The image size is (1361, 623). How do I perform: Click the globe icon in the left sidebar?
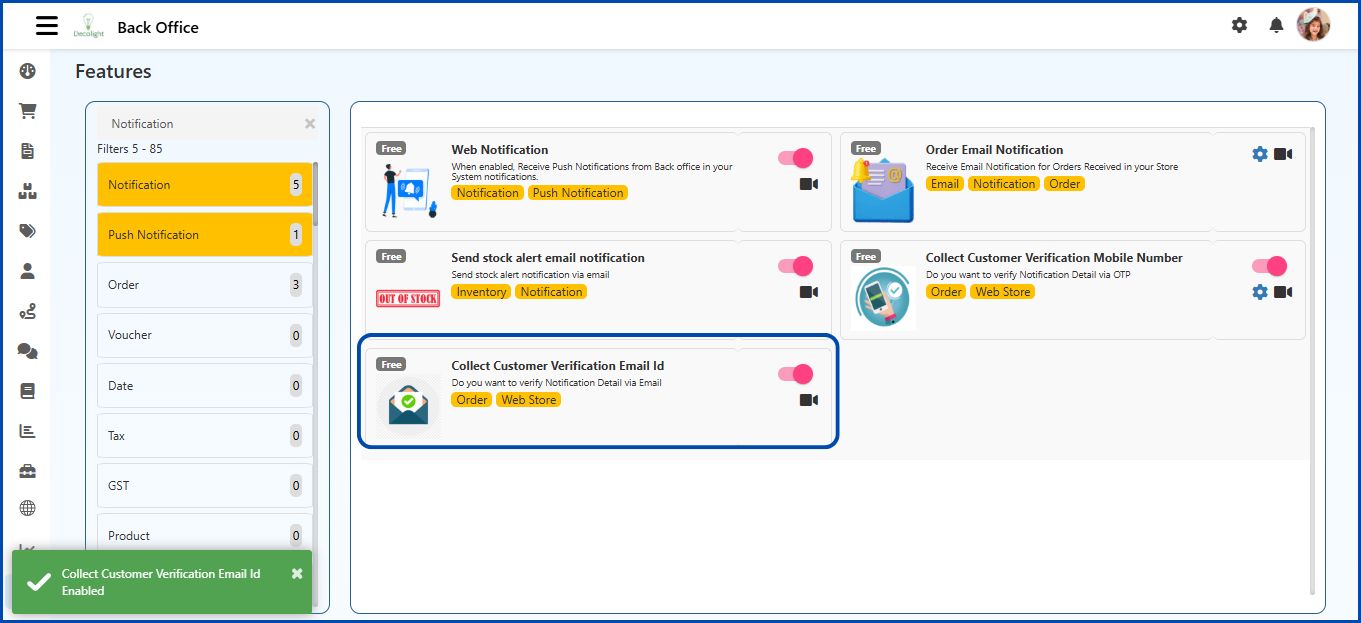(x=27, y=508)
